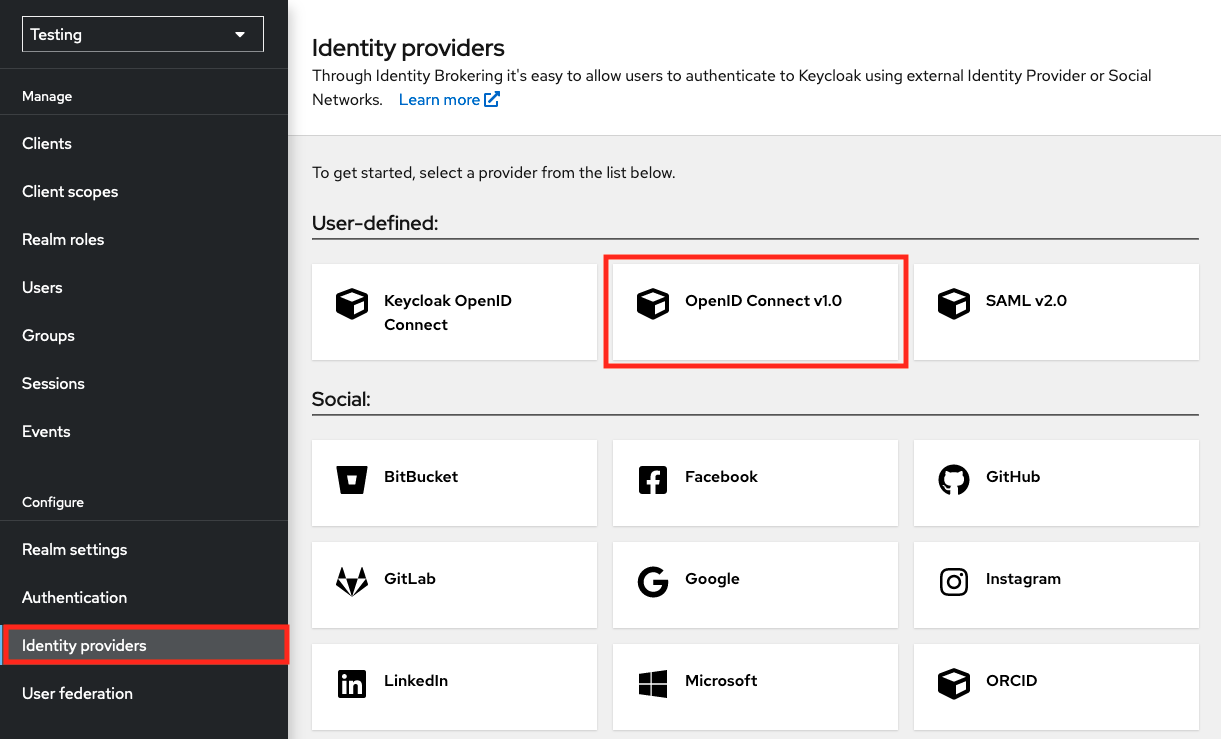Image resolution: width=1221 pixels, height=739 pixels.
Task: Click the Instagram camera icon
Action: 954,582
